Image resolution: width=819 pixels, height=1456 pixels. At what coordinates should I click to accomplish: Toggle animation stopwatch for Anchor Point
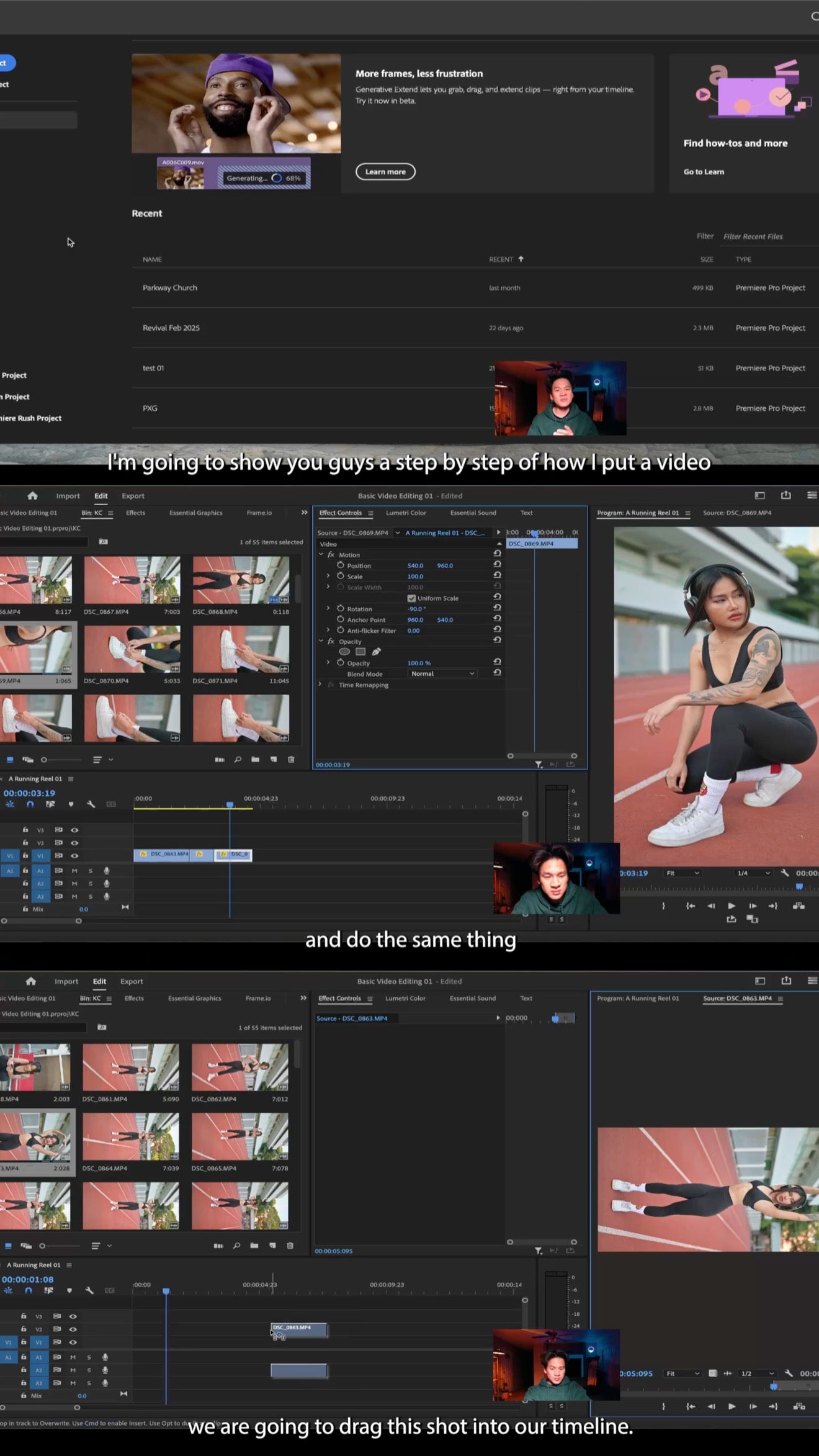tap(341, 619)
